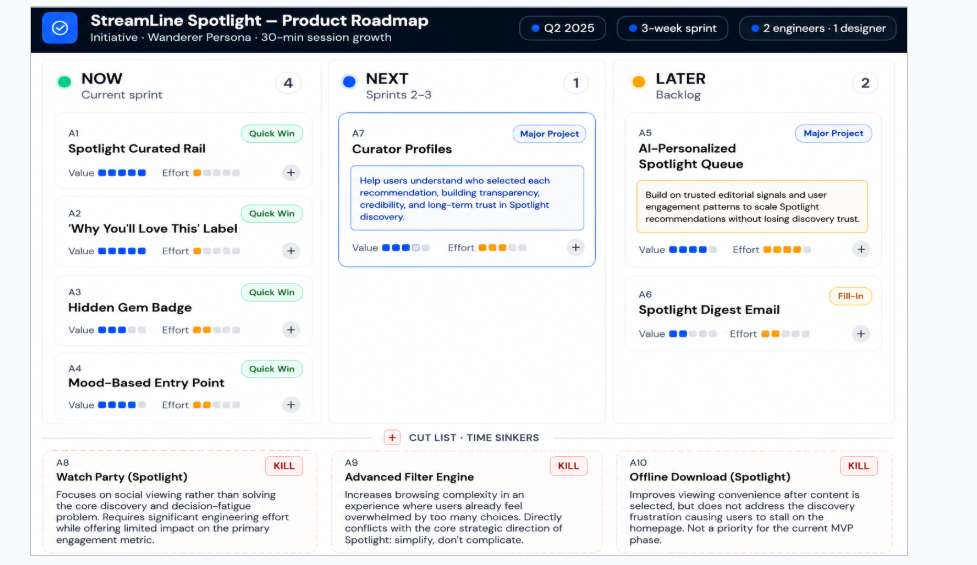The image size is (977, 565).
Task: Select the 'Spotlight Curated Rail' title
Action: 136,148
